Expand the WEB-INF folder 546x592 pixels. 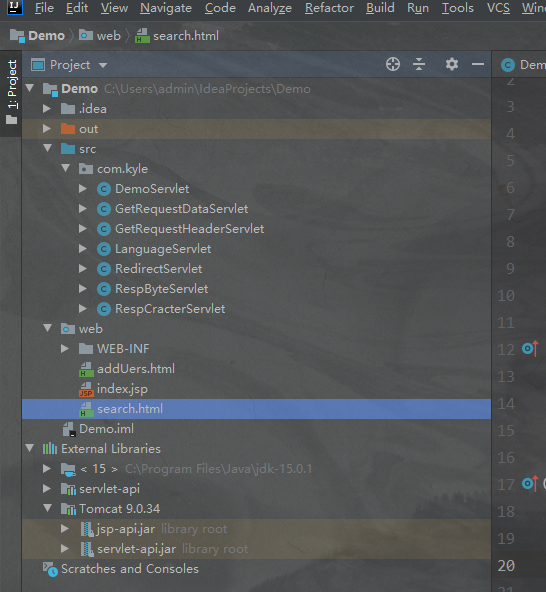(65, 348)
